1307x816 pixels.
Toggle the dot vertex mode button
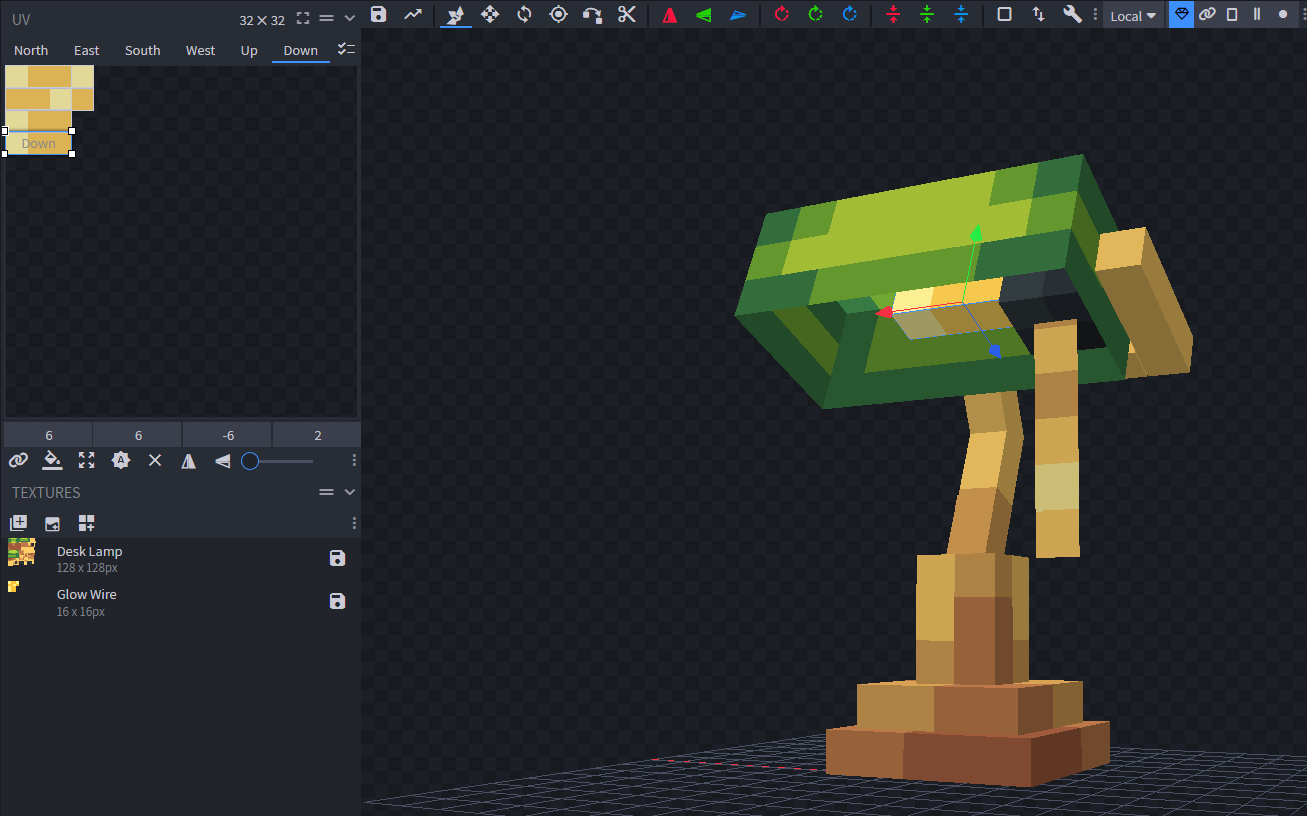(x=1283, y=14)
